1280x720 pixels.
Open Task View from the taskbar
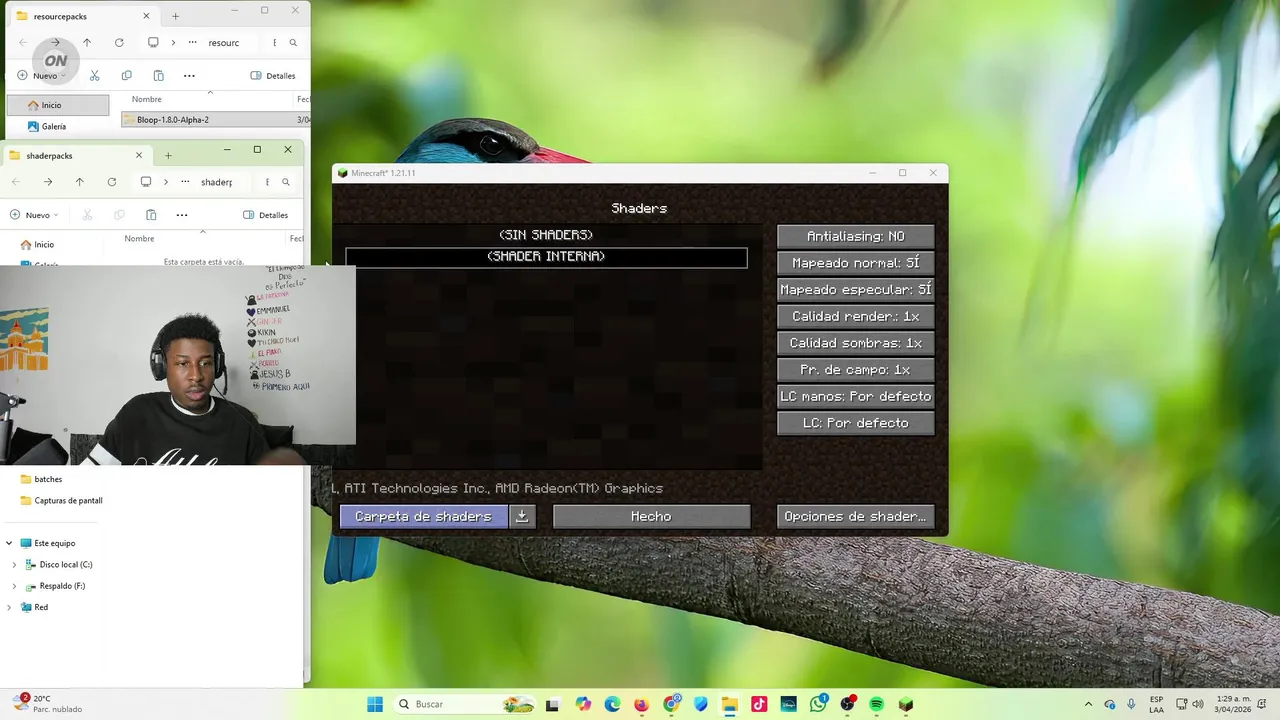coord(552,704)
